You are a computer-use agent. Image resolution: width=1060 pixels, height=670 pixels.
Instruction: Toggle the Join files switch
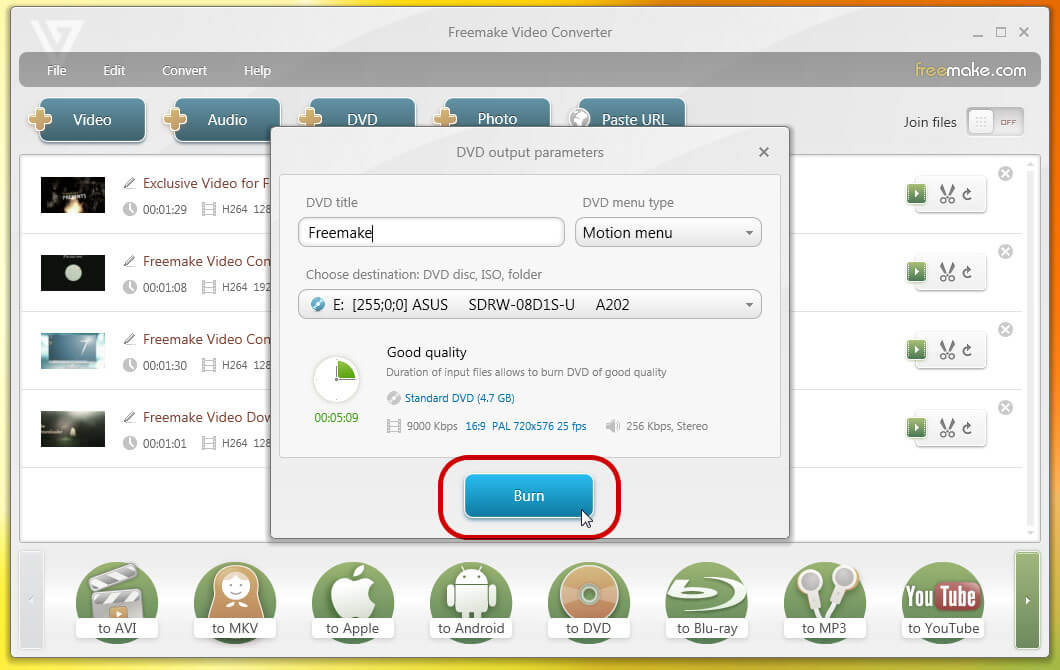click(x=995, y=122)
